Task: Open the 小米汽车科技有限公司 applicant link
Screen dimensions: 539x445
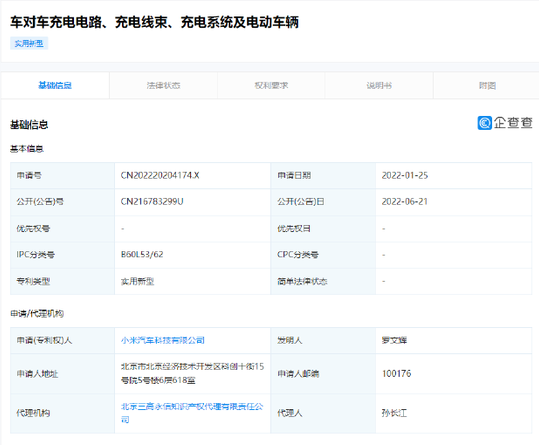Action: tap(163, 340)
